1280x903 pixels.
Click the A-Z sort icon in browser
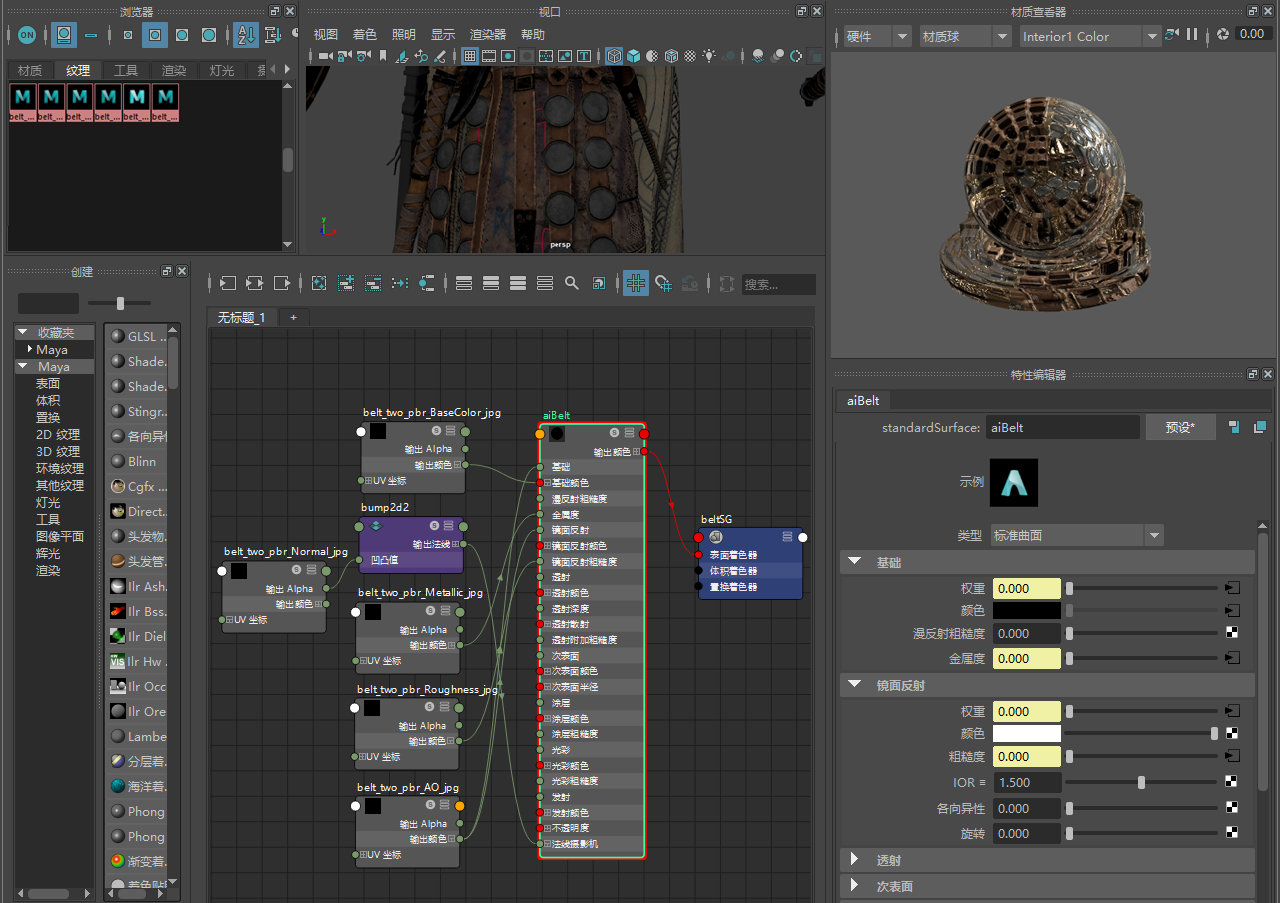click(x=246, y=35)
